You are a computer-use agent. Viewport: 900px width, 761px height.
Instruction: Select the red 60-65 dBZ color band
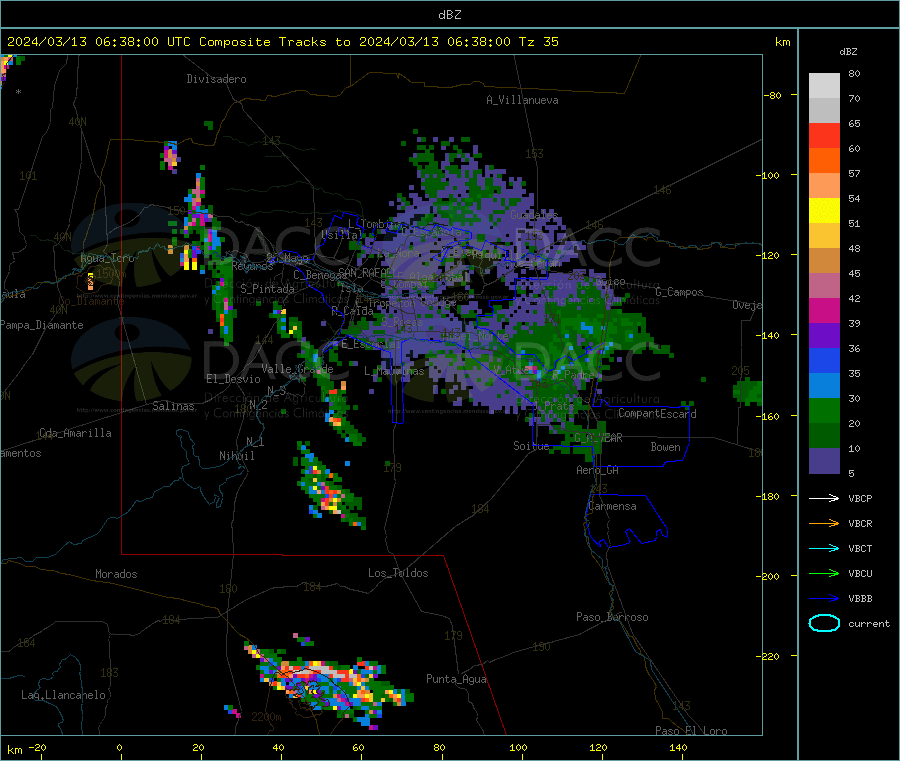click(824, 135)
